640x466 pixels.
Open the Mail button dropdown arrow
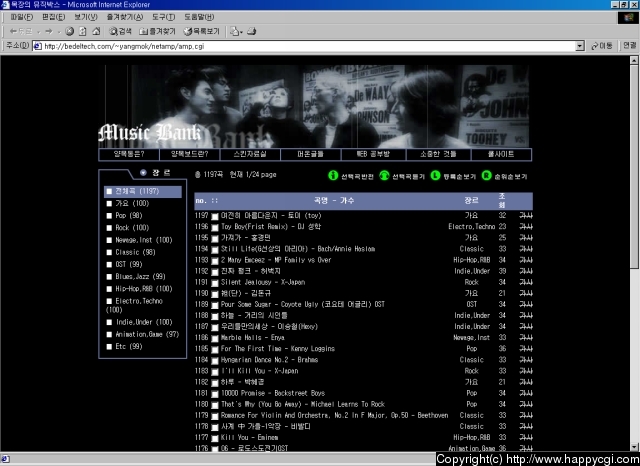pos(241,32)
